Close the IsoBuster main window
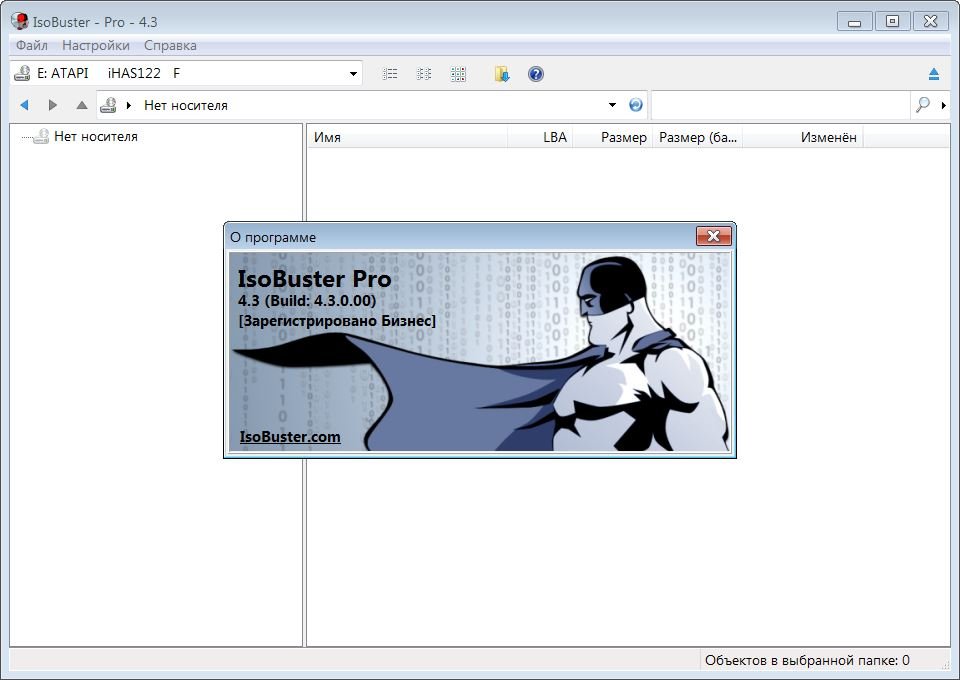 coord(931,21)
